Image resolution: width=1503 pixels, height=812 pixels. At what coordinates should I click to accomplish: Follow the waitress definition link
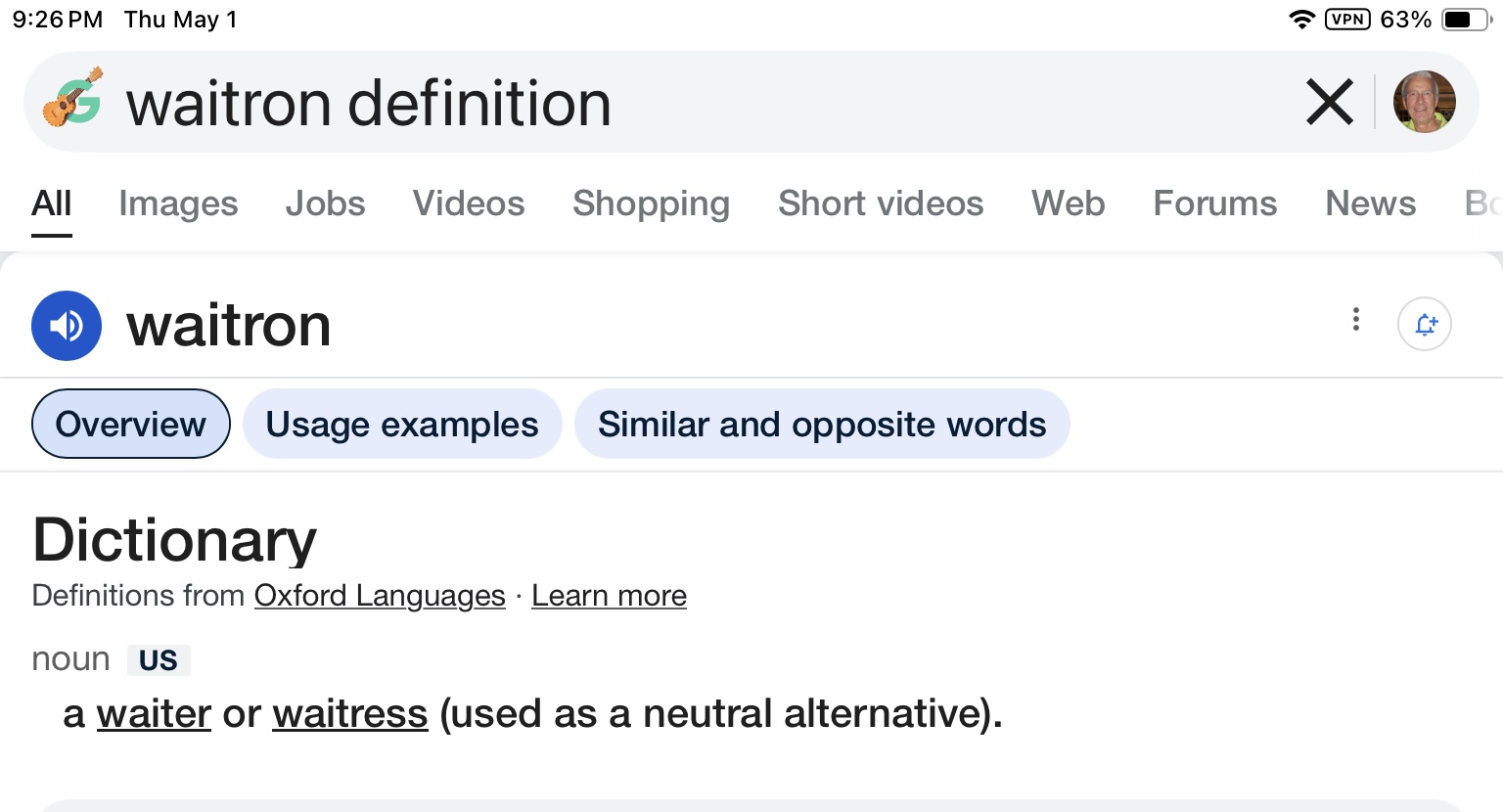pos(350,714)
